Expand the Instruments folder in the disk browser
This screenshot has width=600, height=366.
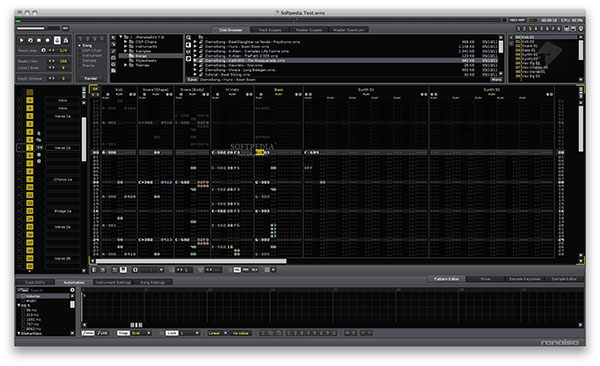[x=126, y=47]
